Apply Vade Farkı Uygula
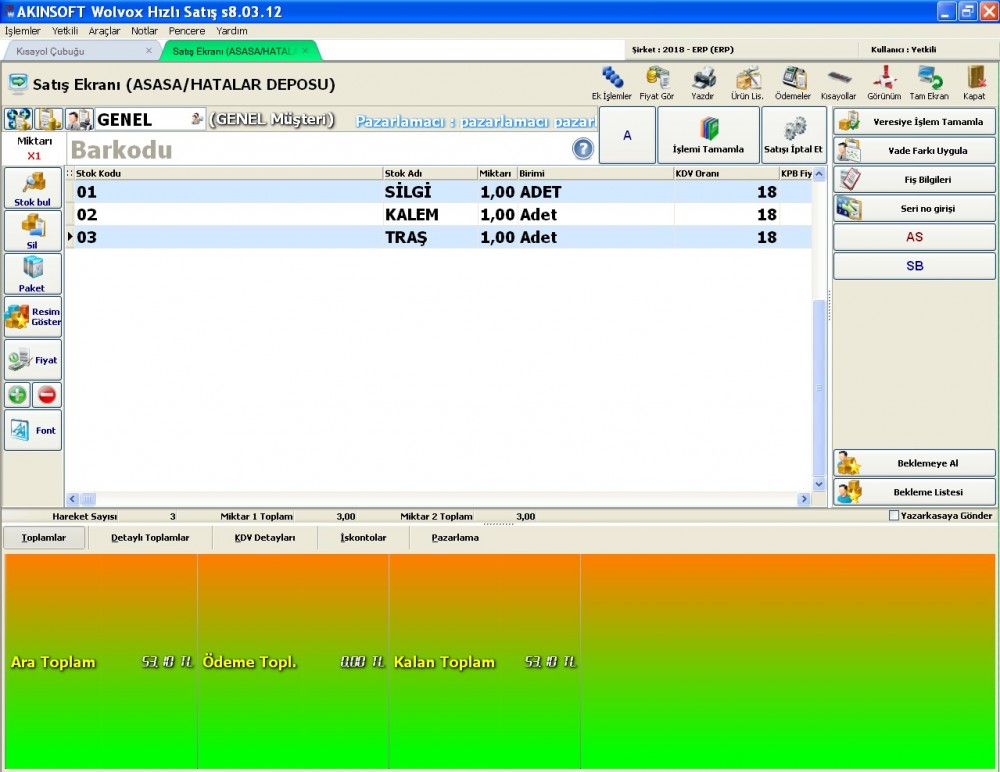The image size is (1000, 772). (914, 151)
